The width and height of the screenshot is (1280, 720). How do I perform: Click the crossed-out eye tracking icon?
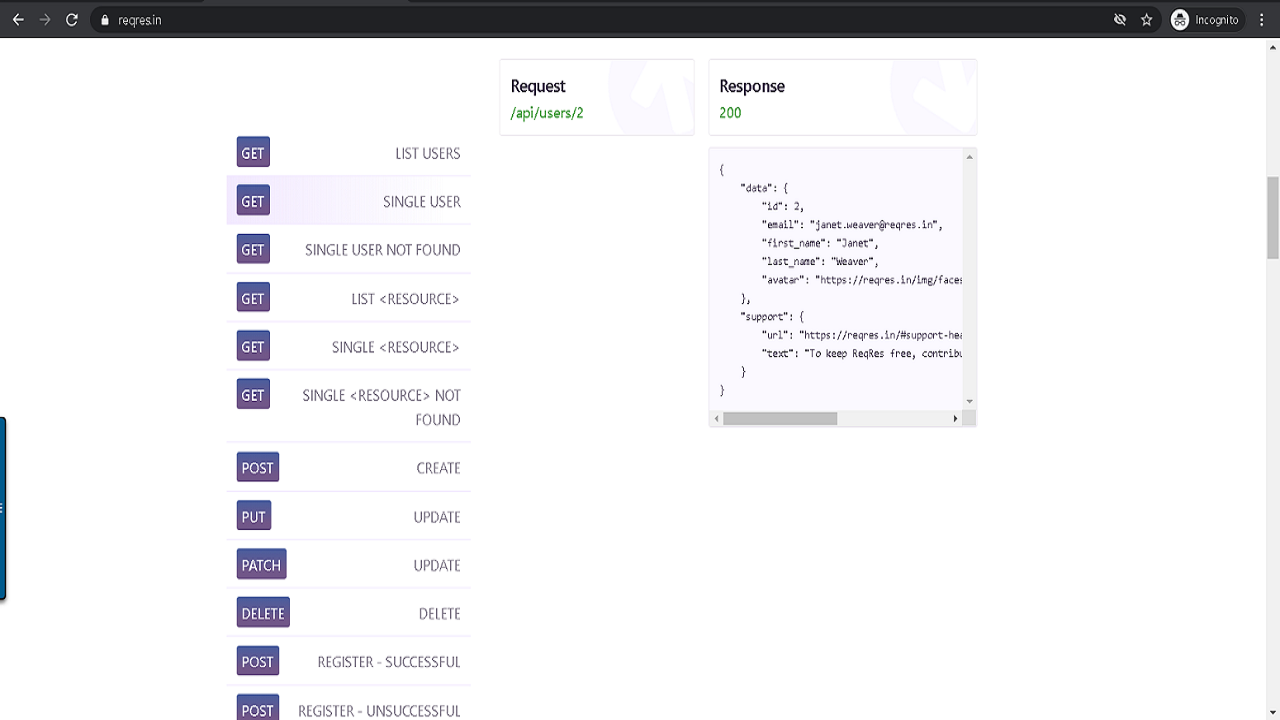click(x=1120, y=20)
